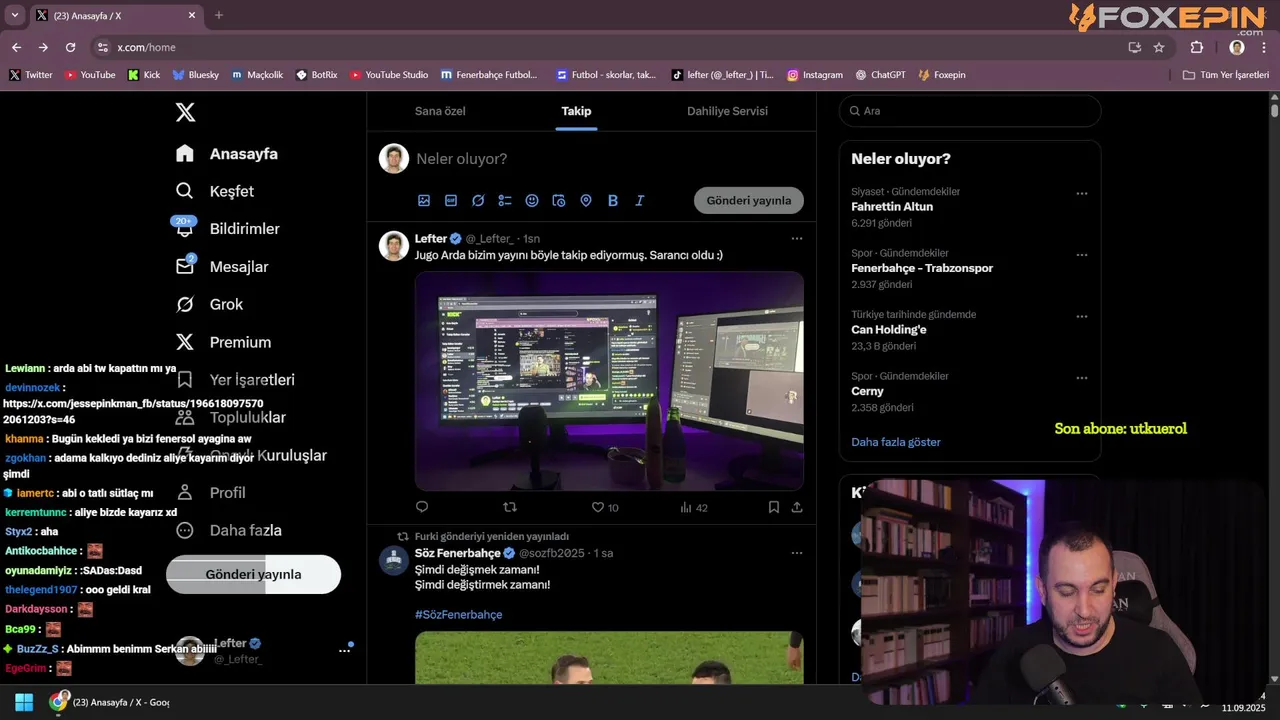Click Daha fazla göster link
Viewport: 1280px width, 720px height.
click(896, 442)
